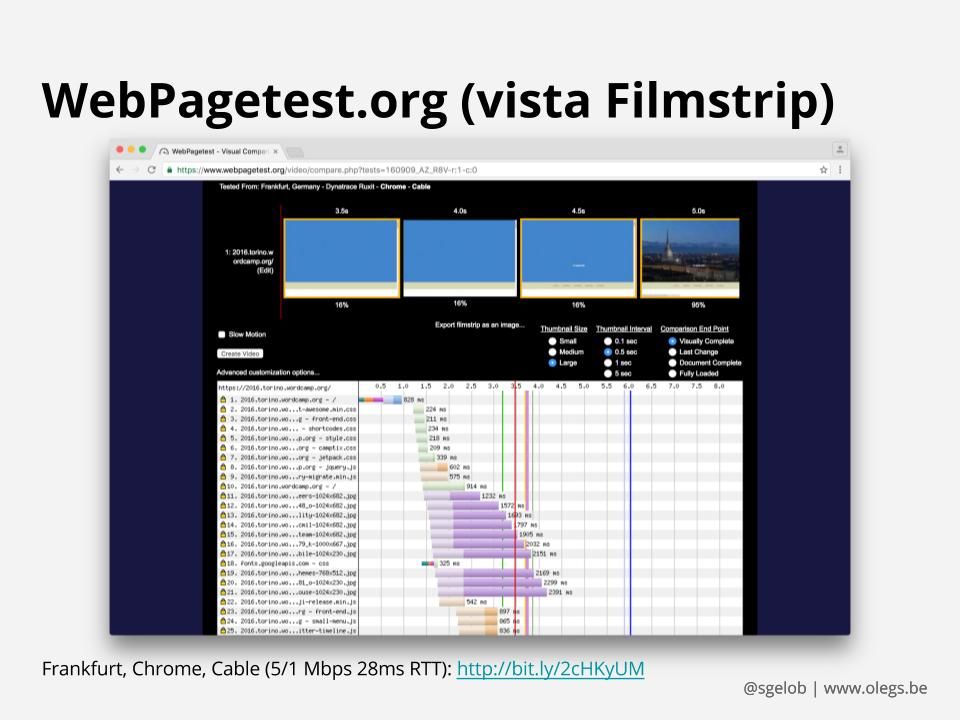Screen dimensions: 960x720
Task: Click lock icon of request 3 front-end.css
Action: coord(223,419)
